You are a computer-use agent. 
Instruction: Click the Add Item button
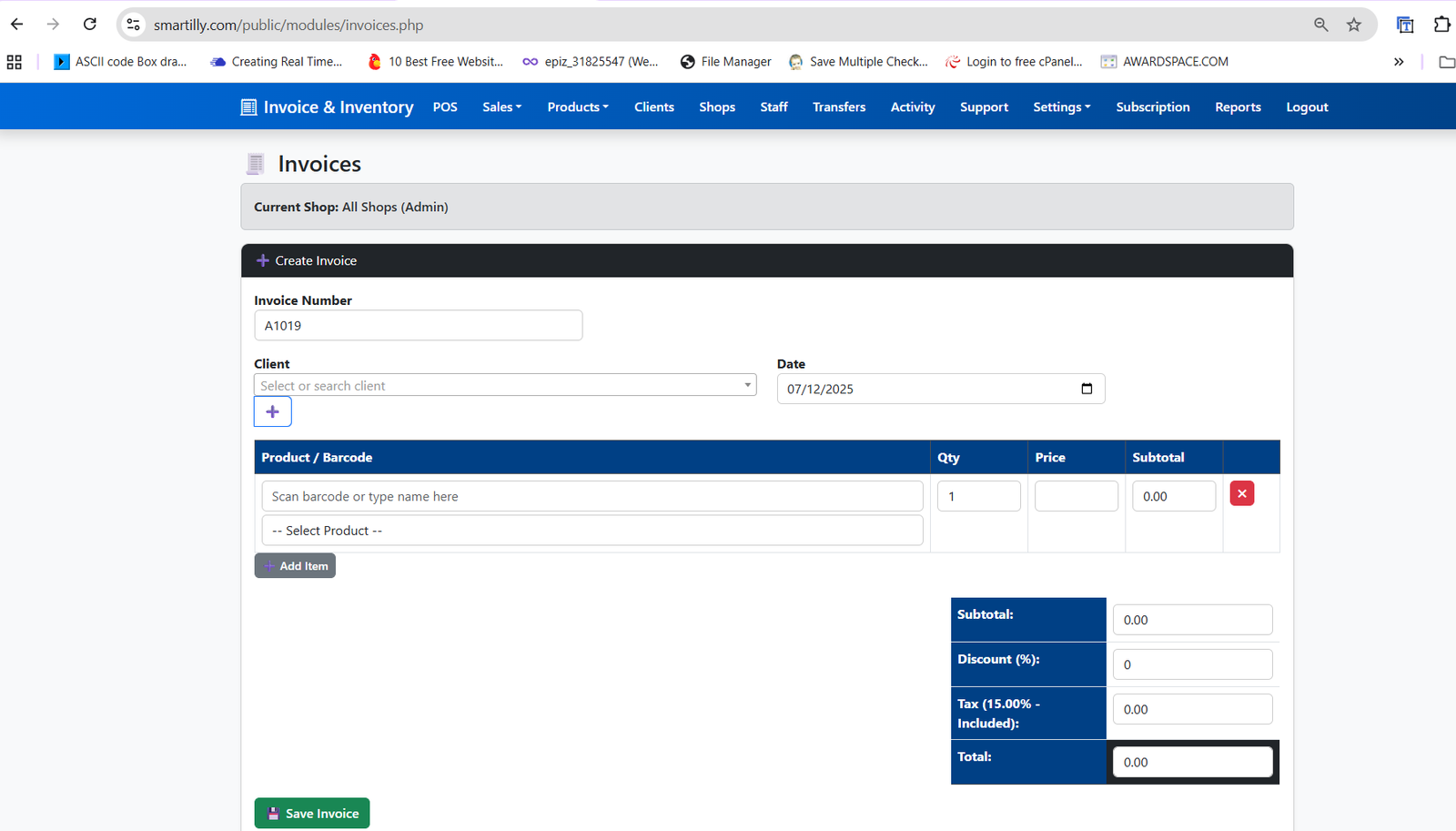(x=295, y=565)
